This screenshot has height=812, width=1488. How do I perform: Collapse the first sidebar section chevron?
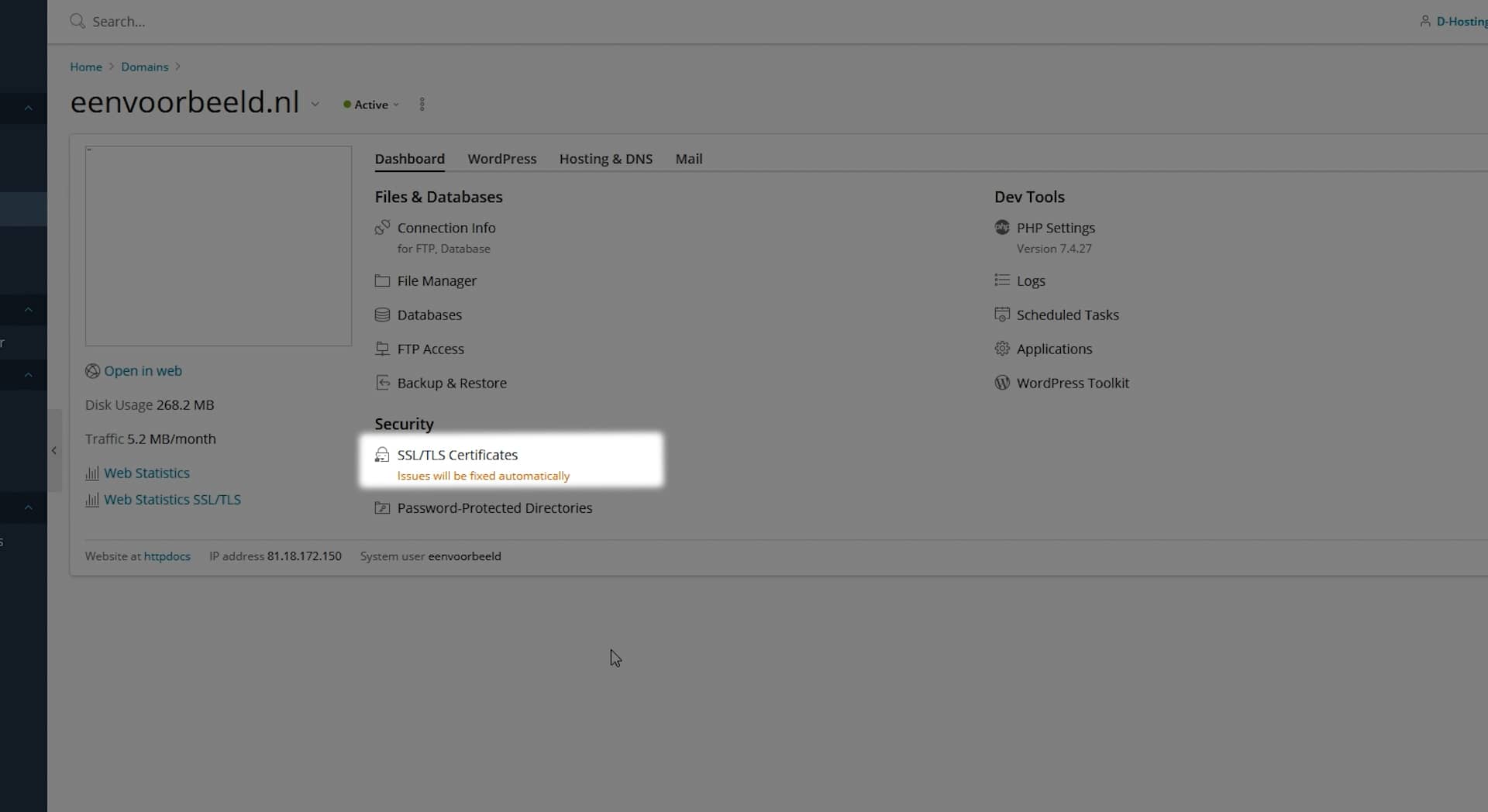point(28,108)
